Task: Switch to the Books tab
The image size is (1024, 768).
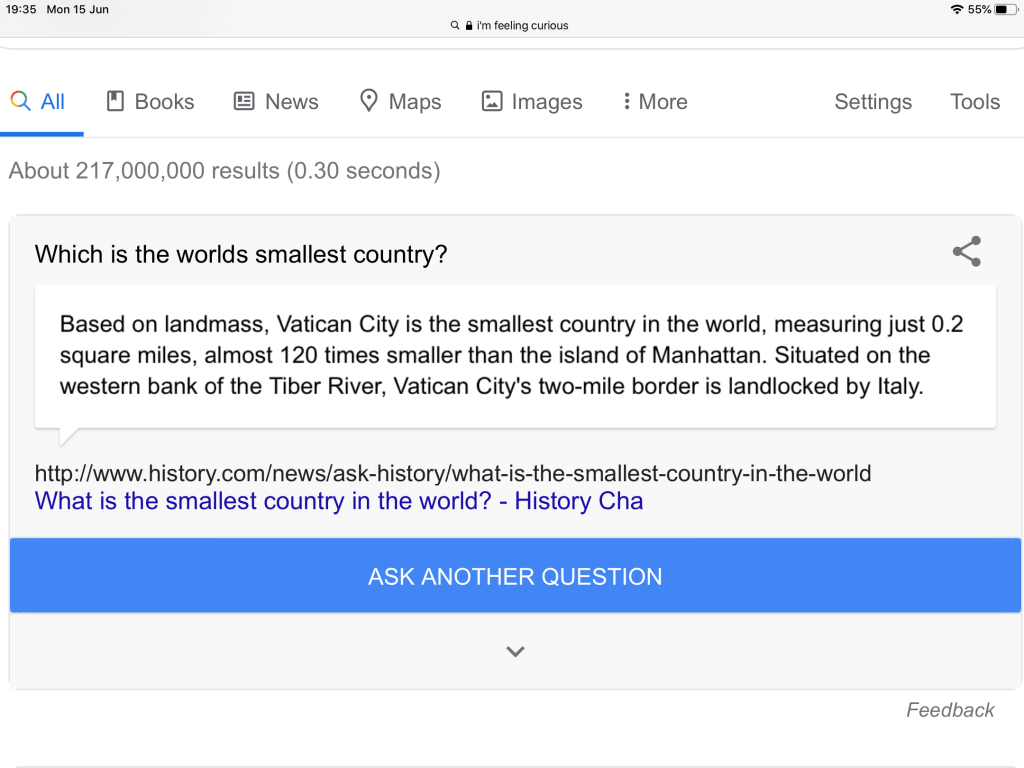Action: [x=150, y=101]
